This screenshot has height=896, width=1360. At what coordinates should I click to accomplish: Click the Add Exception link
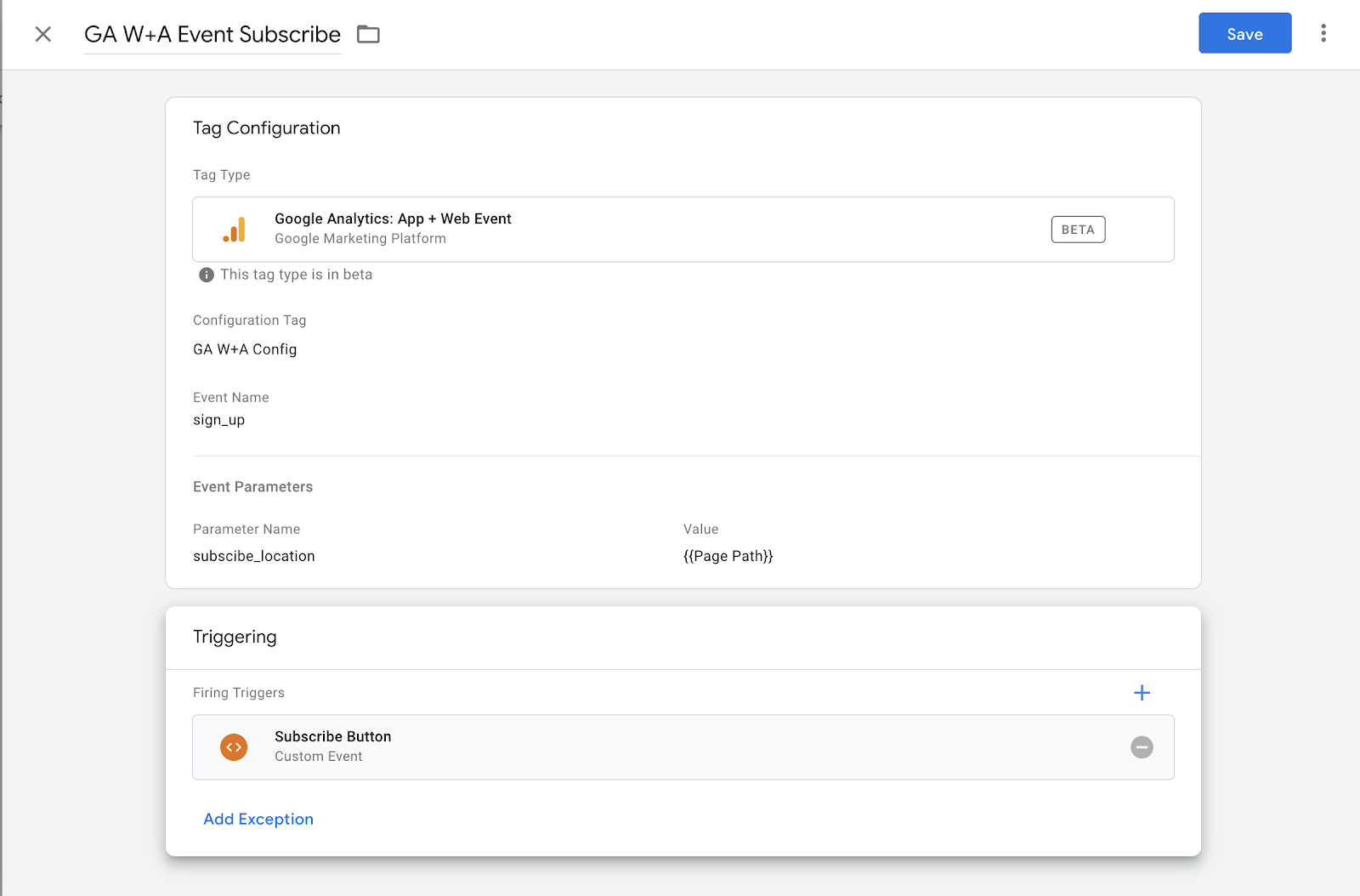pyautogui.click(x=258, y=819)
